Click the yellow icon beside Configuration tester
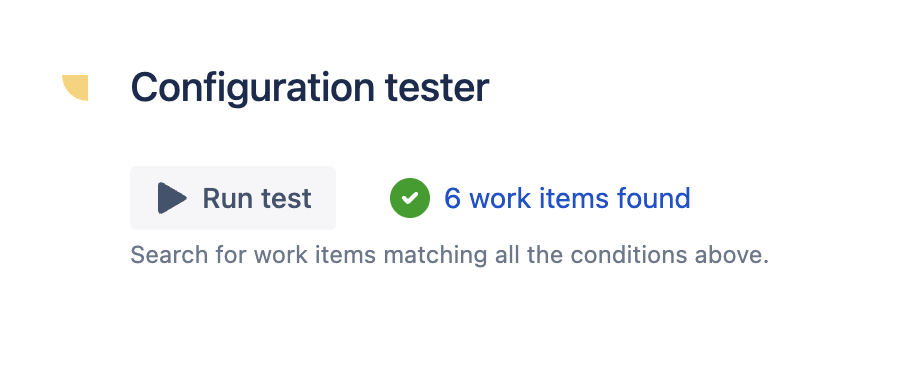This screenshot has width=924, height=382. tap(75, 88)
